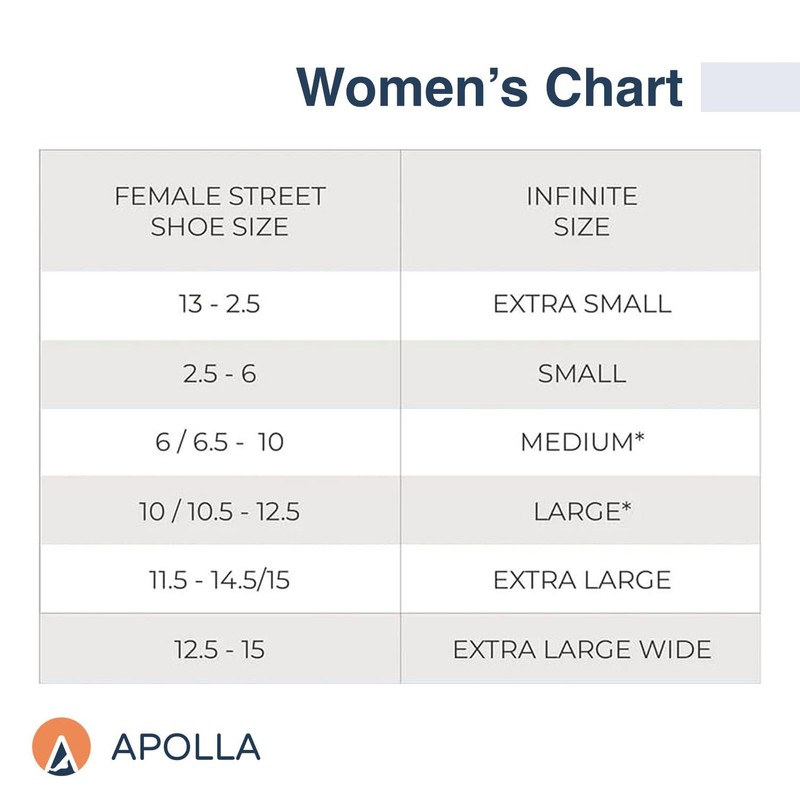Click the 11.5 - 14.5/15 shoe range
Screen dimensions: 800x800
point(220,580)
